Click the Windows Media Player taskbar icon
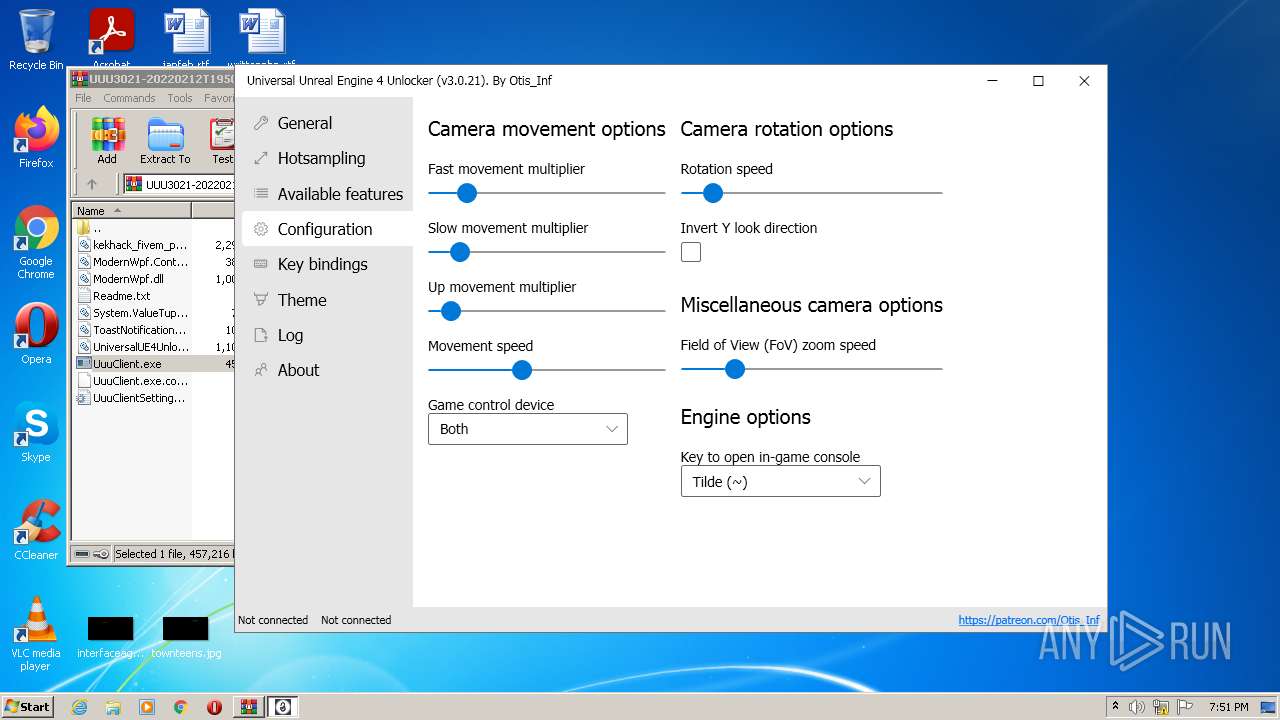The height and width of the screenshot is (720, 1280). coord(147,707)
